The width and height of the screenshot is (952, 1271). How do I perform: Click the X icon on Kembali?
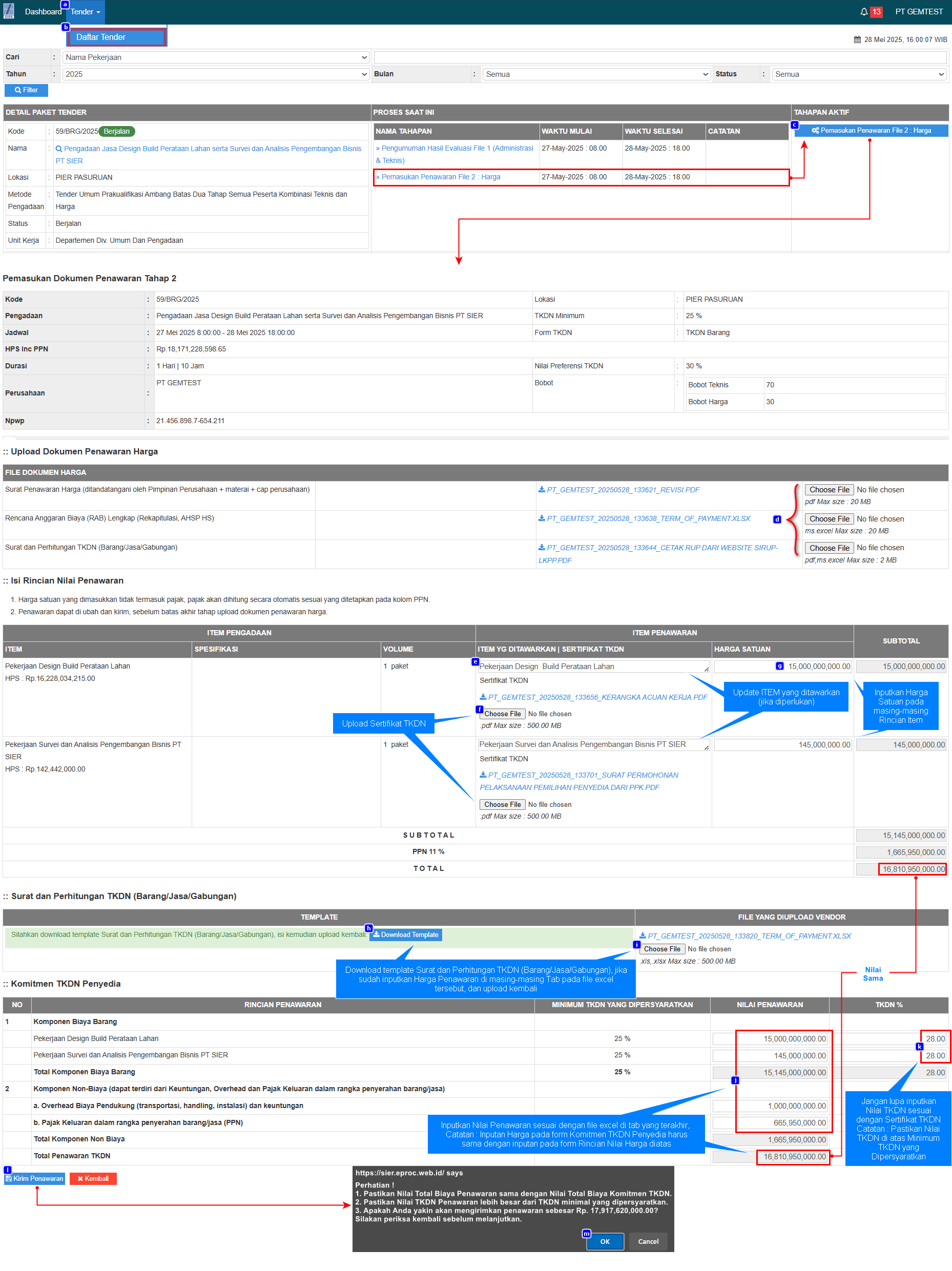[80, 1179]
